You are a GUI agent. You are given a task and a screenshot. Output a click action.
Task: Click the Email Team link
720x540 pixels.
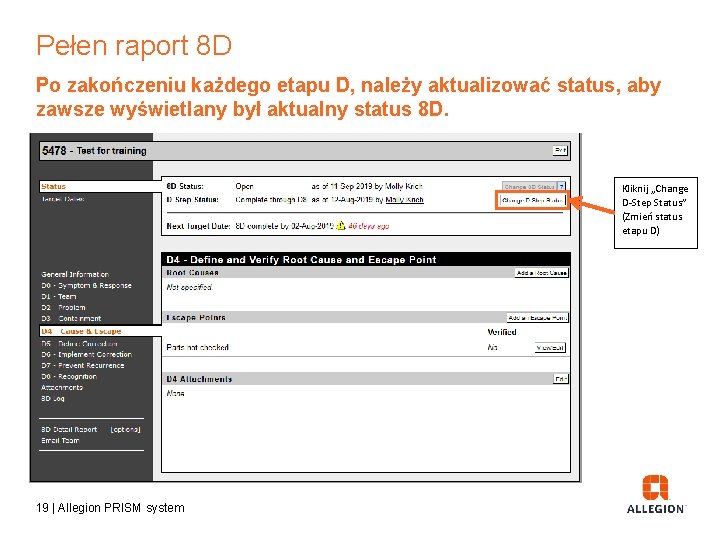(60, 440)
